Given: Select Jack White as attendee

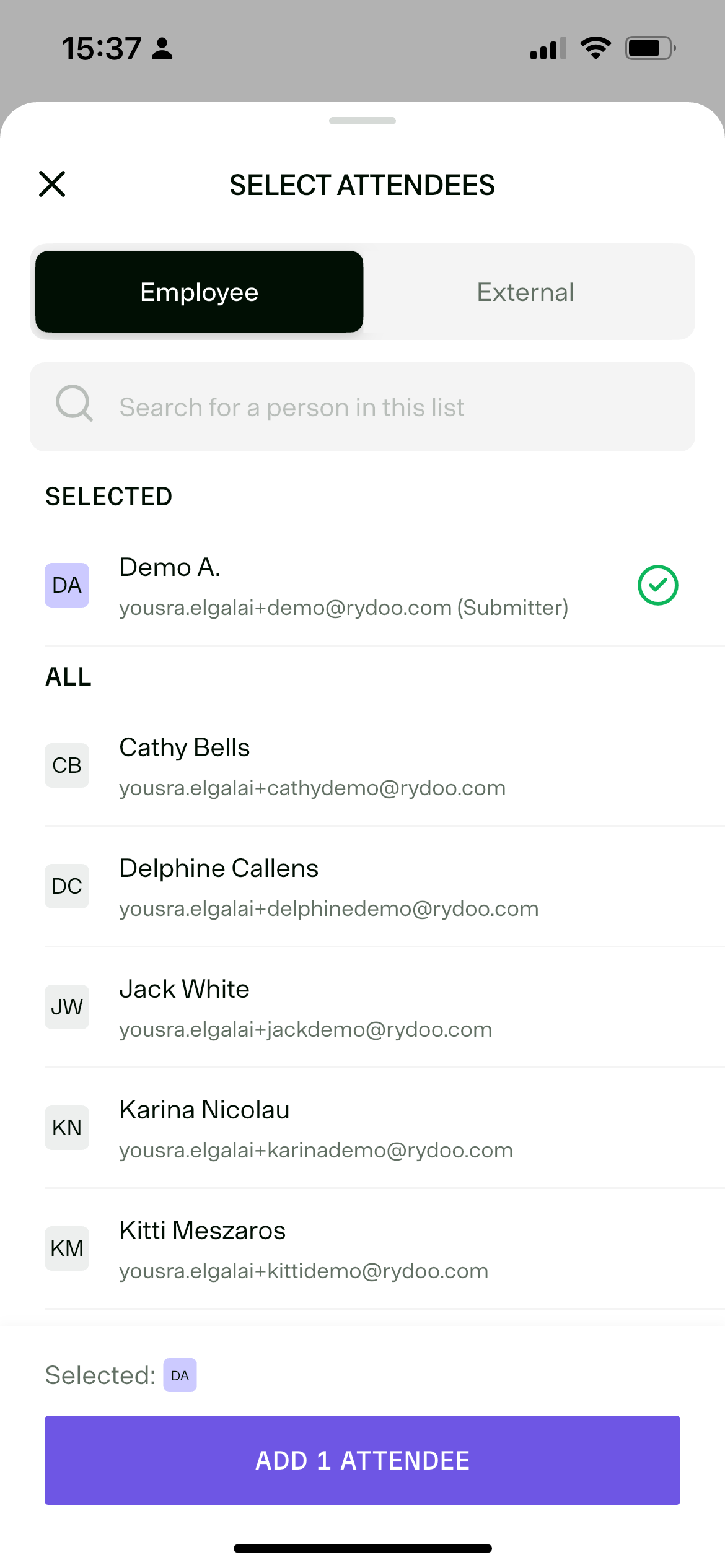Looking at the screenshot, I should (x=385, y=1008).
